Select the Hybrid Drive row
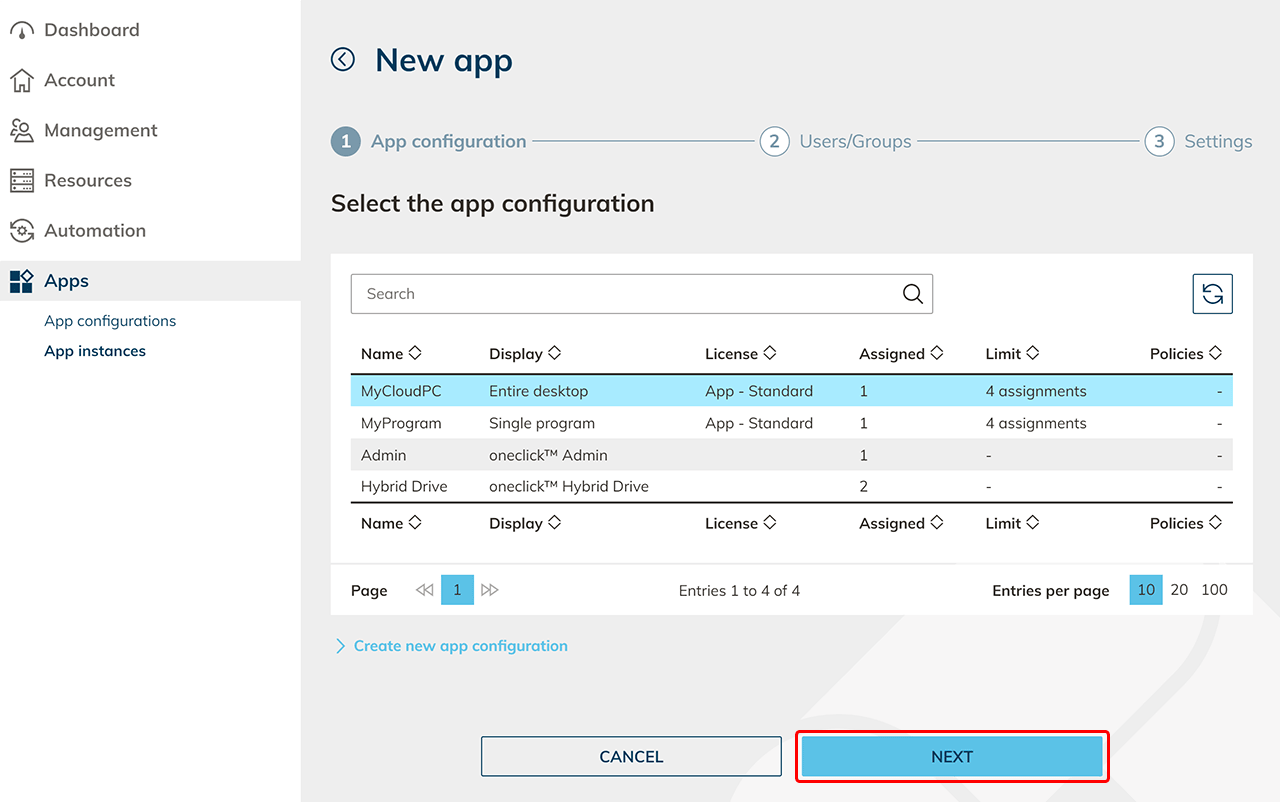The height and width of the screenshot is (802, 1280). pos(790,487)
